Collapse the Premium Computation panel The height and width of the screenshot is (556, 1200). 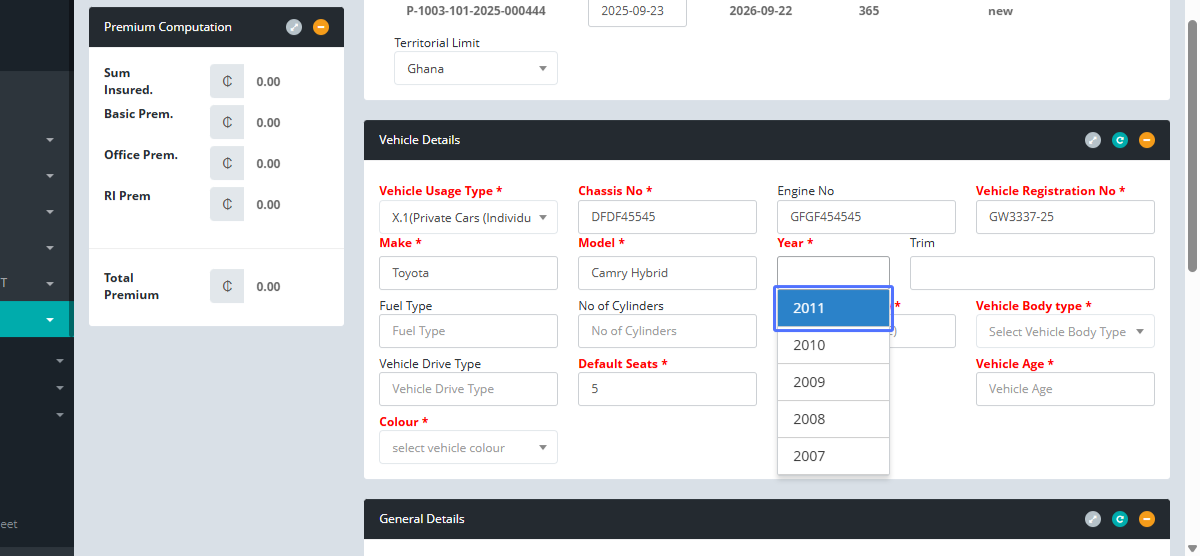(x=321, y=27)
